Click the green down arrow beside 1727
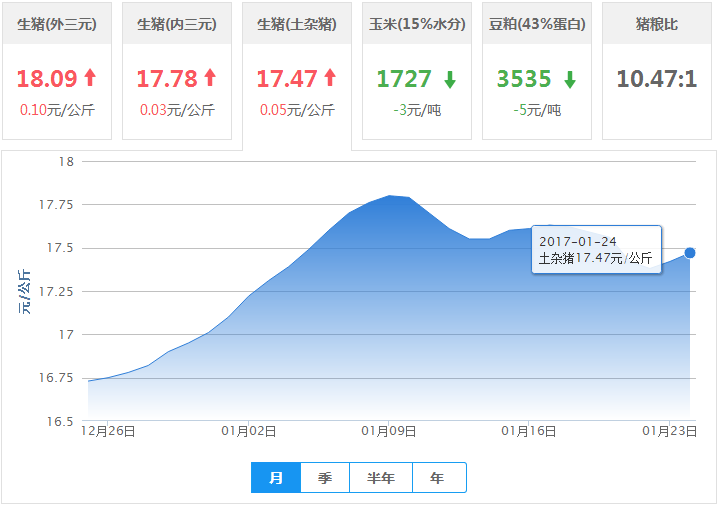The width and height of the screenshot is (721, 509). click(x=450, y=80)
